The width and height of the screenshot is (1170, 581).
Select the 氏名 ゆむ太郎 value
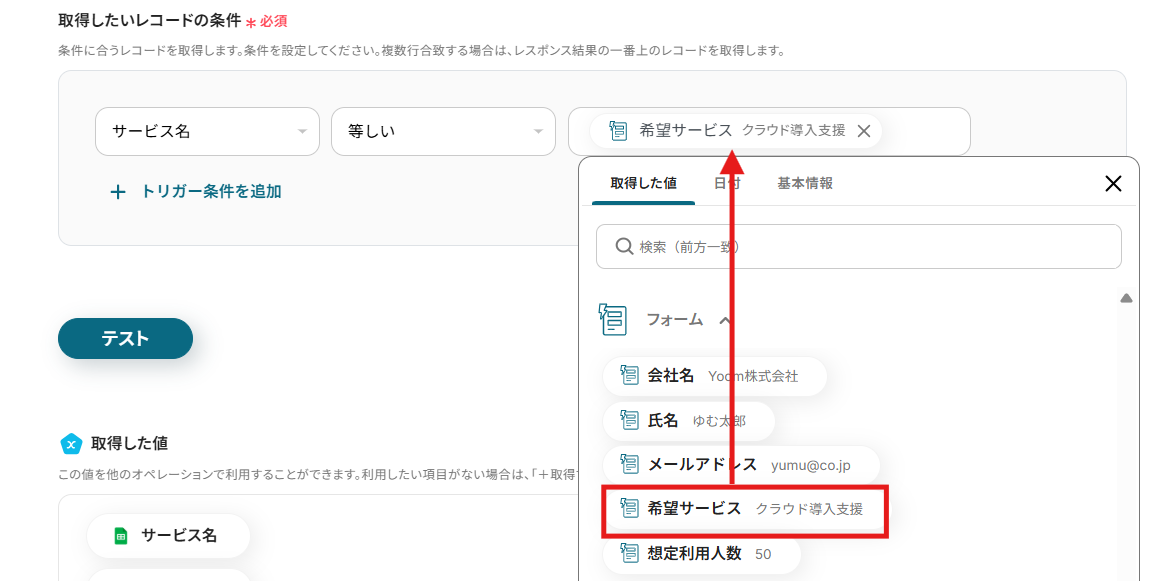point(689,421)
